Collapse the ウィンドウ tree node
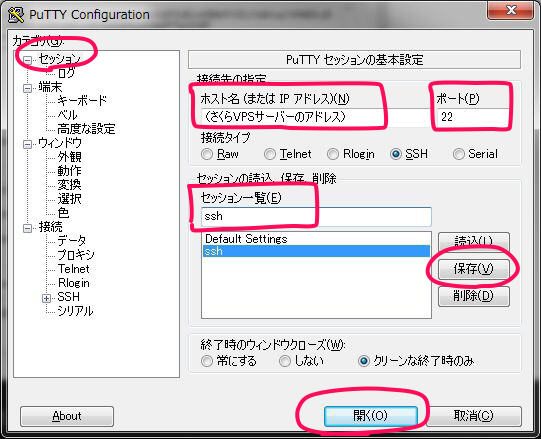 [27, 144]
